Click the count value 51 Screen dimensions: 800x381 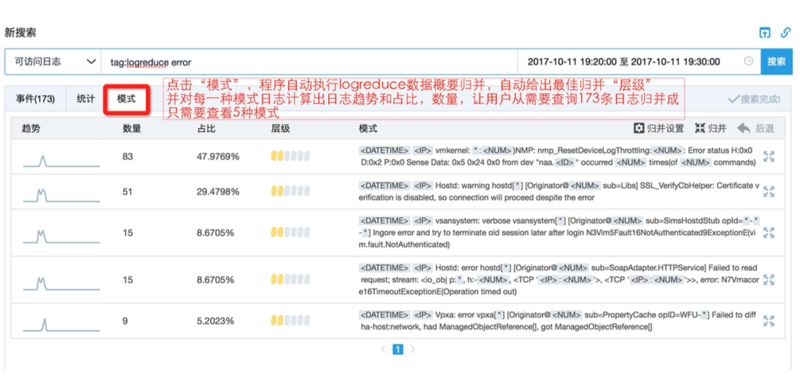point(128,192)
